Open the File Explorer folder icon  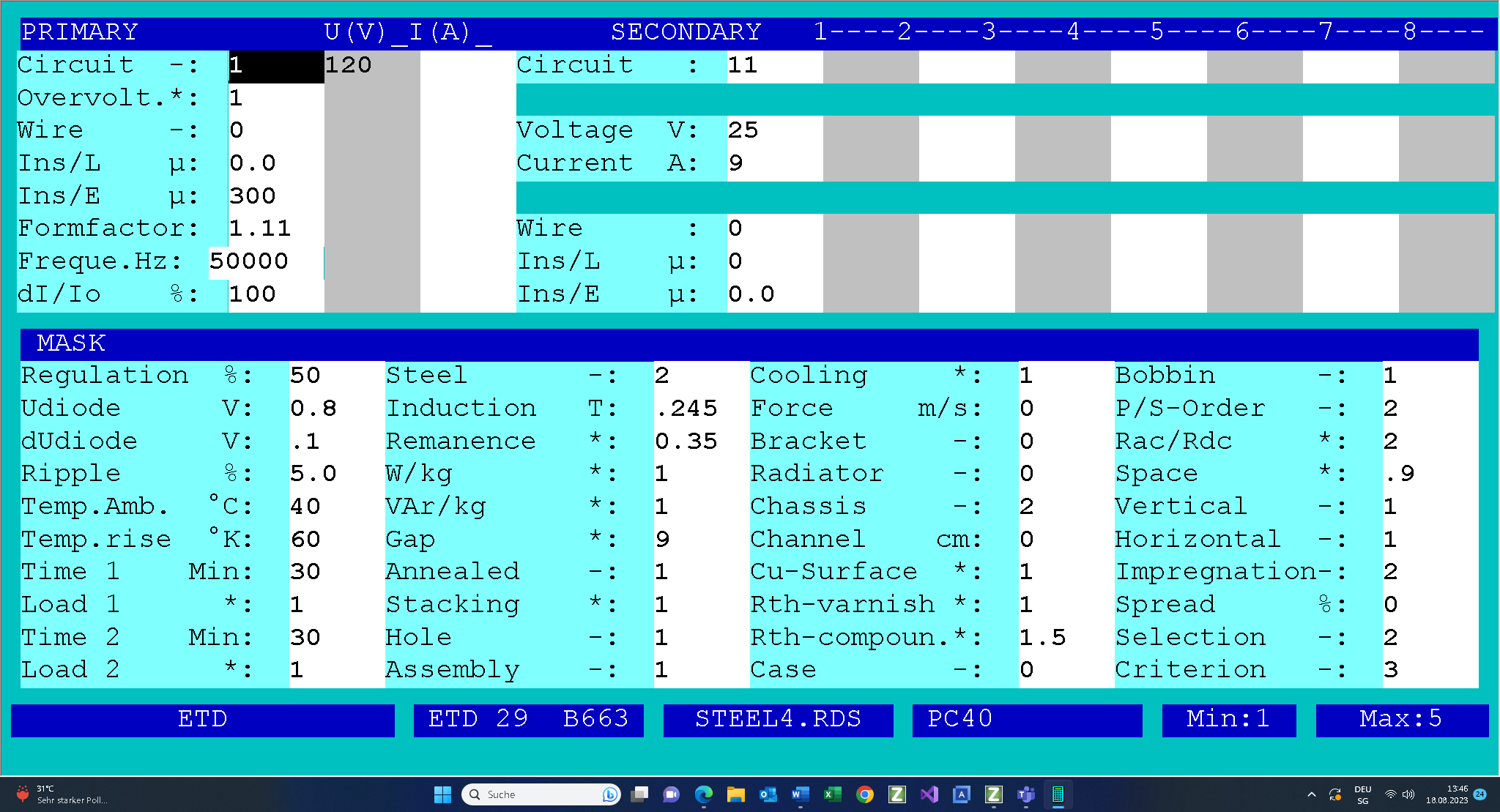[x=736, y=794]
